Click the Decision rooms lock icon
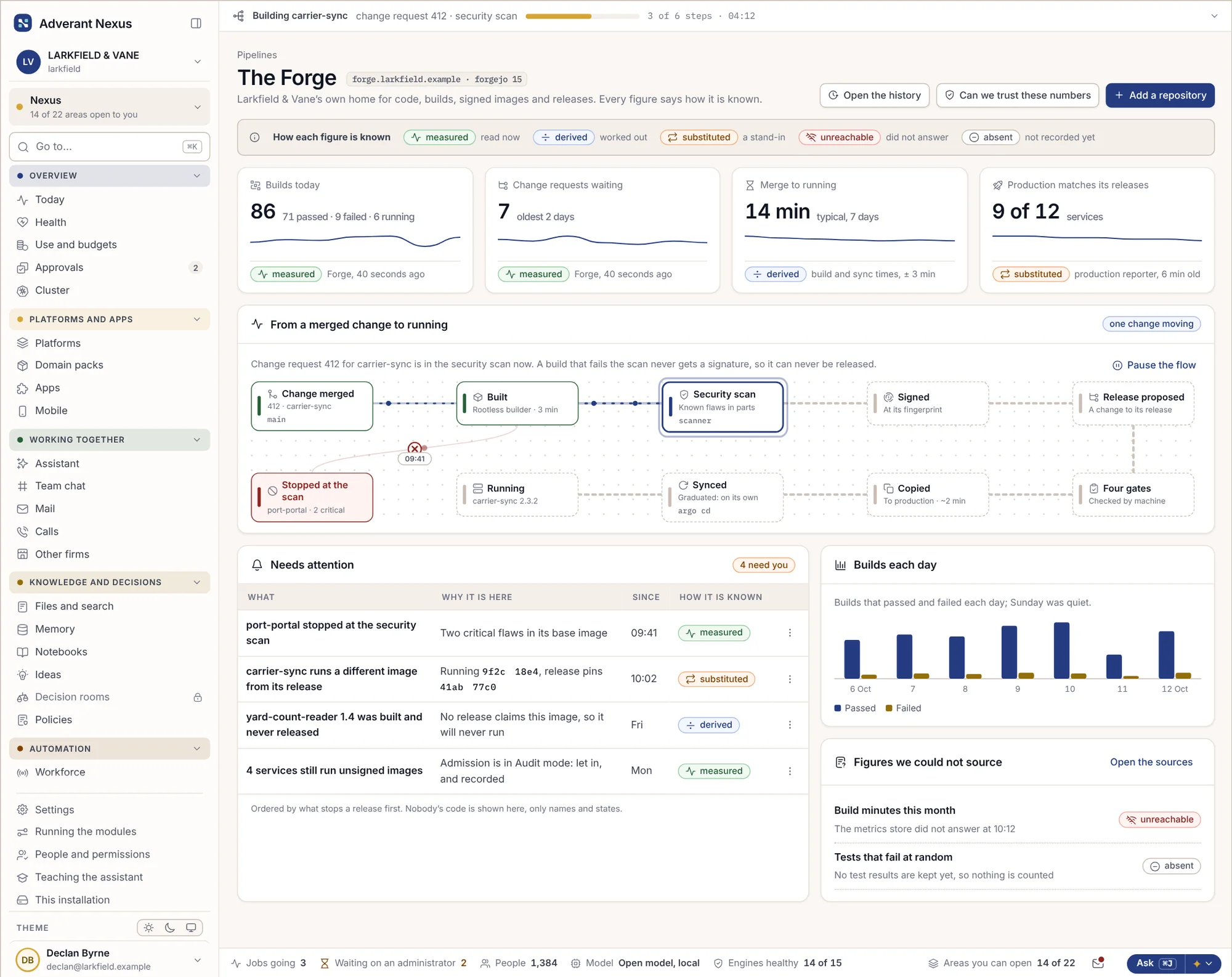Image resolution: width=1232 pixels, height=977 pixels. [198, 697]
